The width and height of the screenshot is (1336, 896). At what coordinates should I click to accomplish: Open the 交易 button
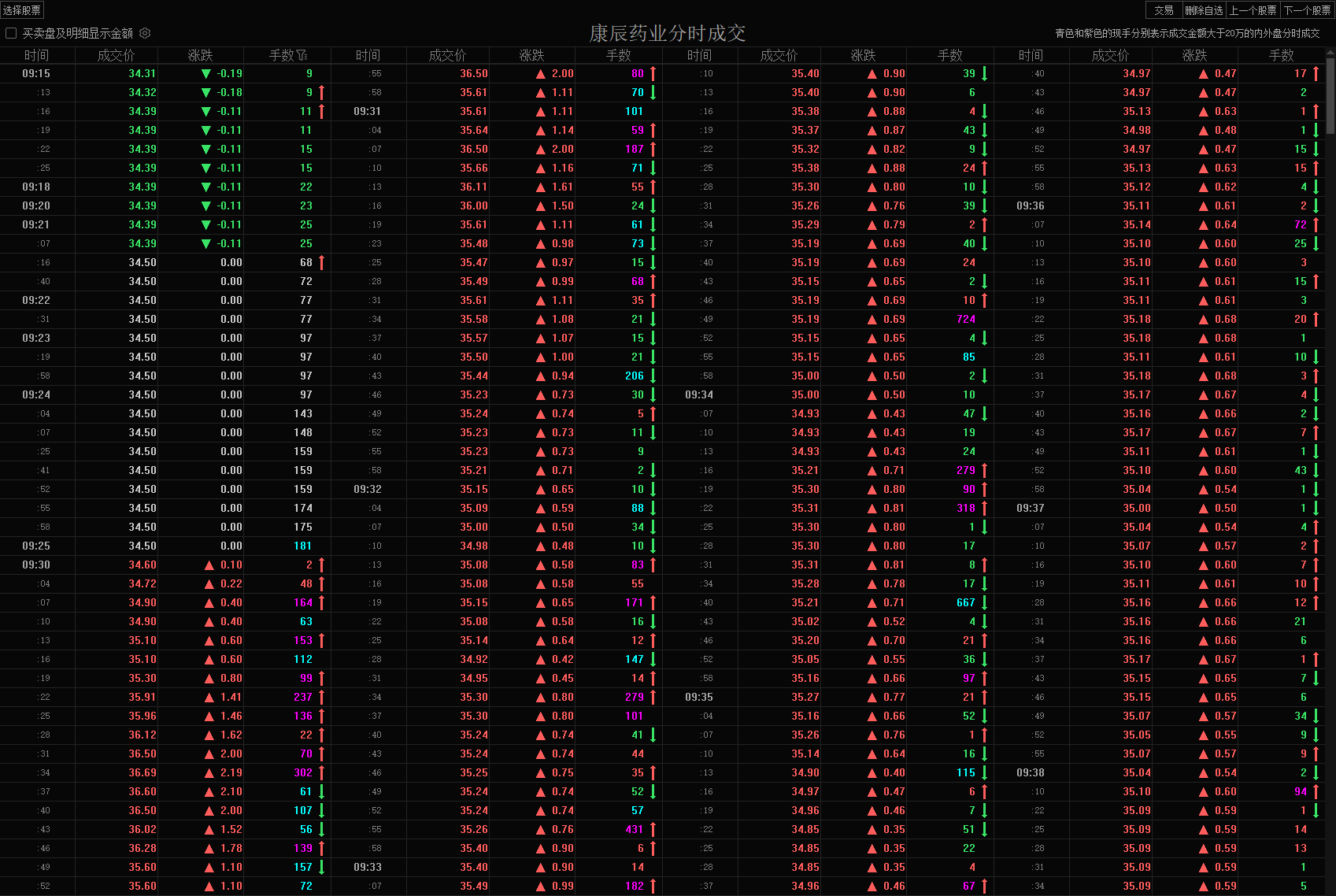[1164, 10]
